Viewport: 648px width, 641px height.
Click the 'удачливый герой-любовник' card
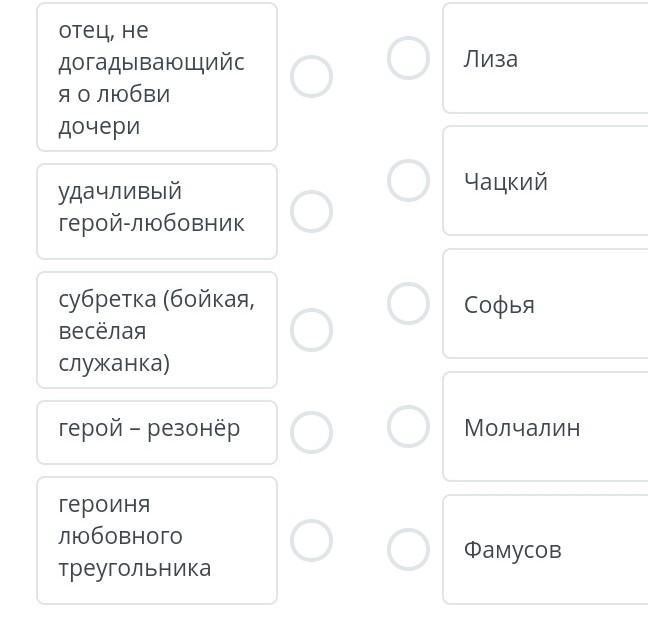157,212
